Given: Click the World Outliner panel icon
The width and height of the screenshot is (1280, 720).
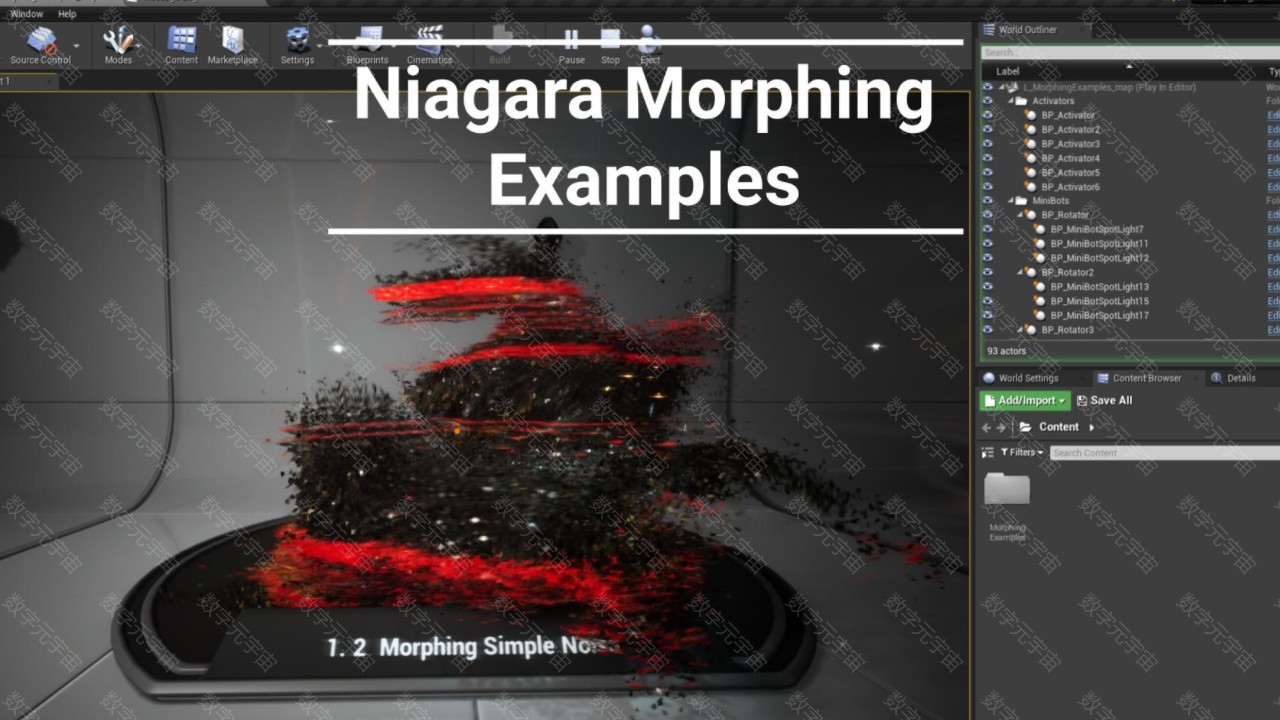Looking at the screenshot, I should tap(989, 29).
